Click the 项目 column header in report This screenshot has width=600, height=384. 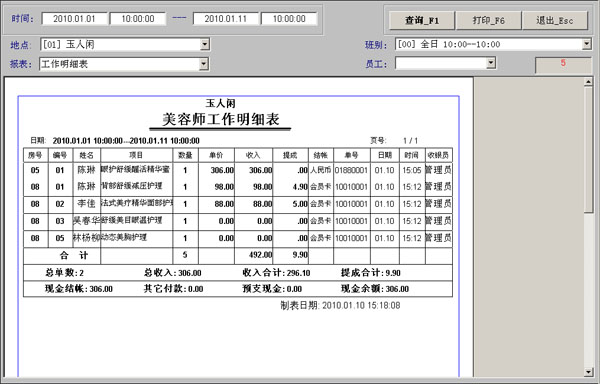[x=137, y=155]
